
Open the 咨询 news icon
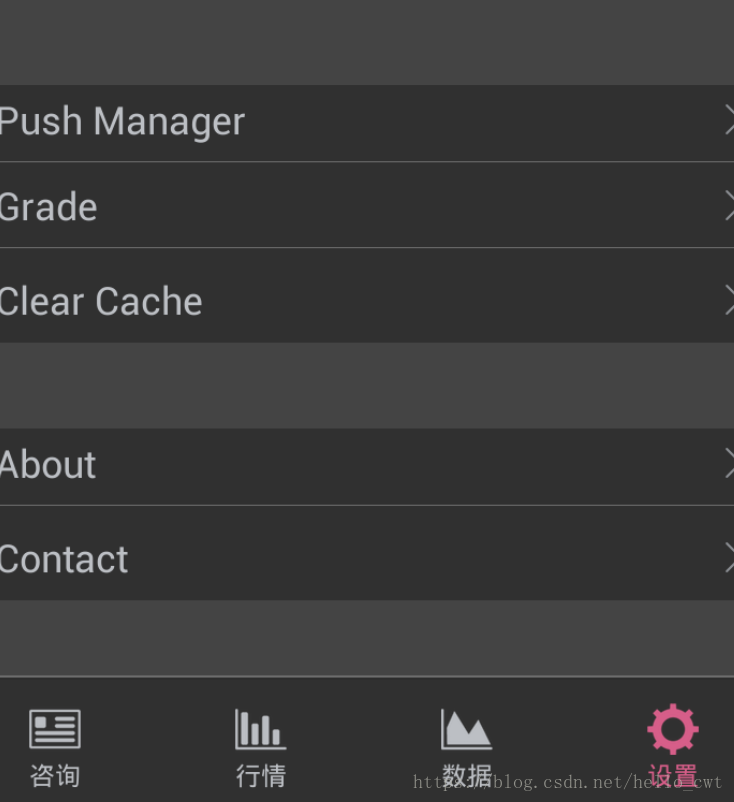point(55,729)
